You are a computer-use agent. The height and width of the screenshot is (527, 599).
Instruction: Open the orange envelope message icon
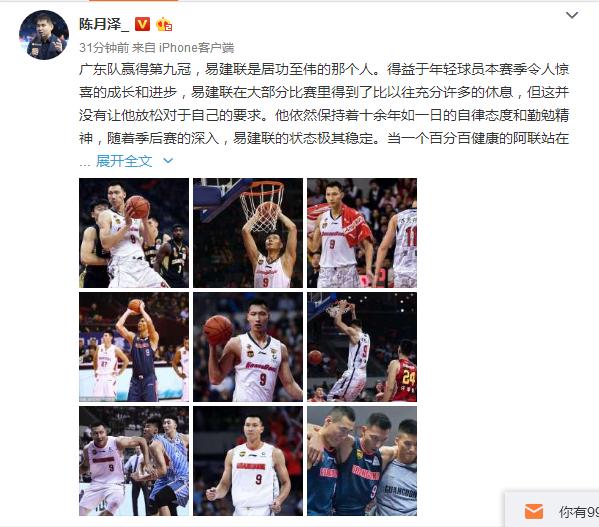pos(534,511)
